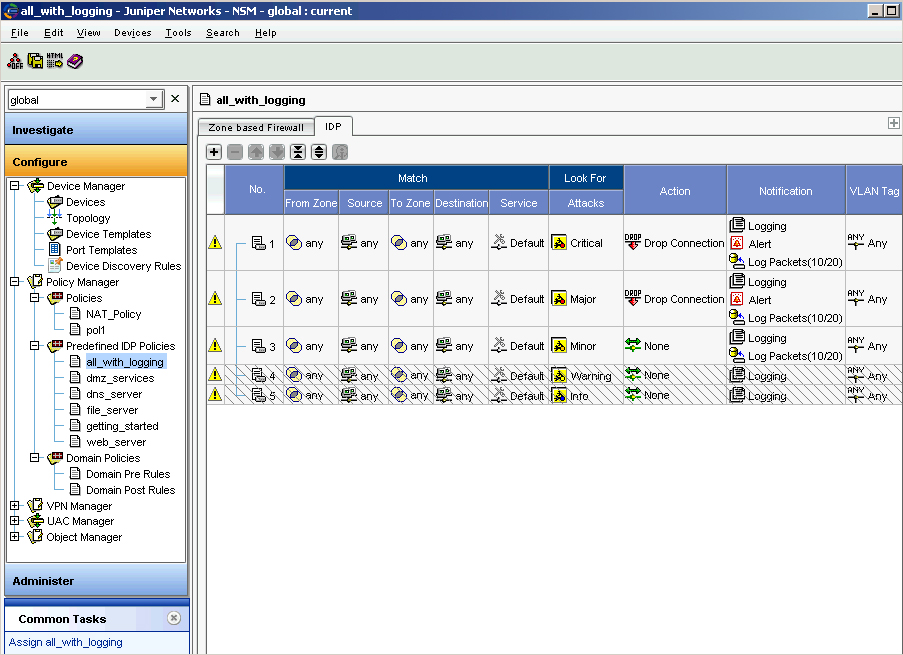Screen dimensions: 903x655
Task: Click the Add rule plus icon
Action: pyautogui.click(x=214, y=152)
